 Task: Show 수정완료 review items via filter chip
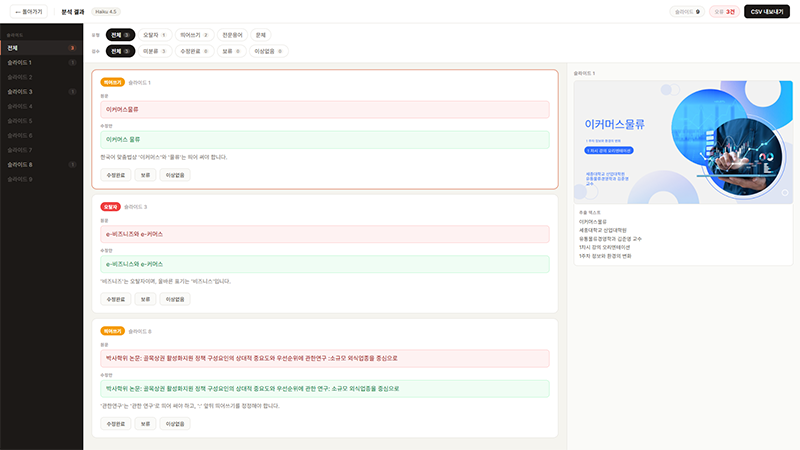[x=194, y=51]
